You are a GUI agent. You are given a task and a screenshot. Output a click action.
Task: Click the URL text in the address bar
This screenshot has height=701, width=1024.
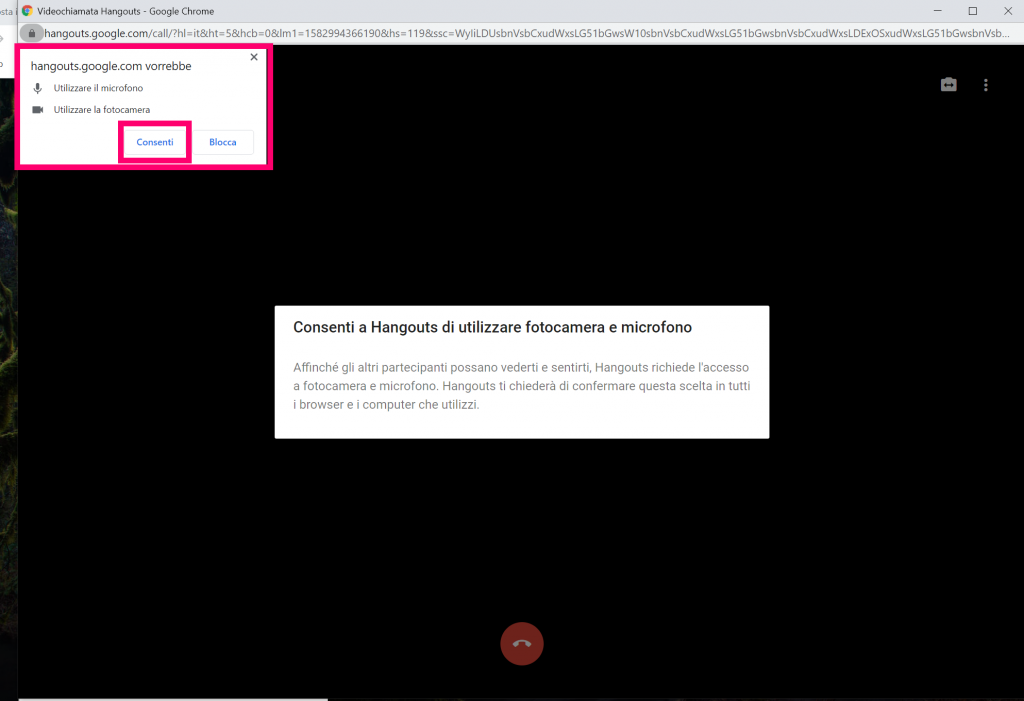pyautogui.click(x=526, y=33)
